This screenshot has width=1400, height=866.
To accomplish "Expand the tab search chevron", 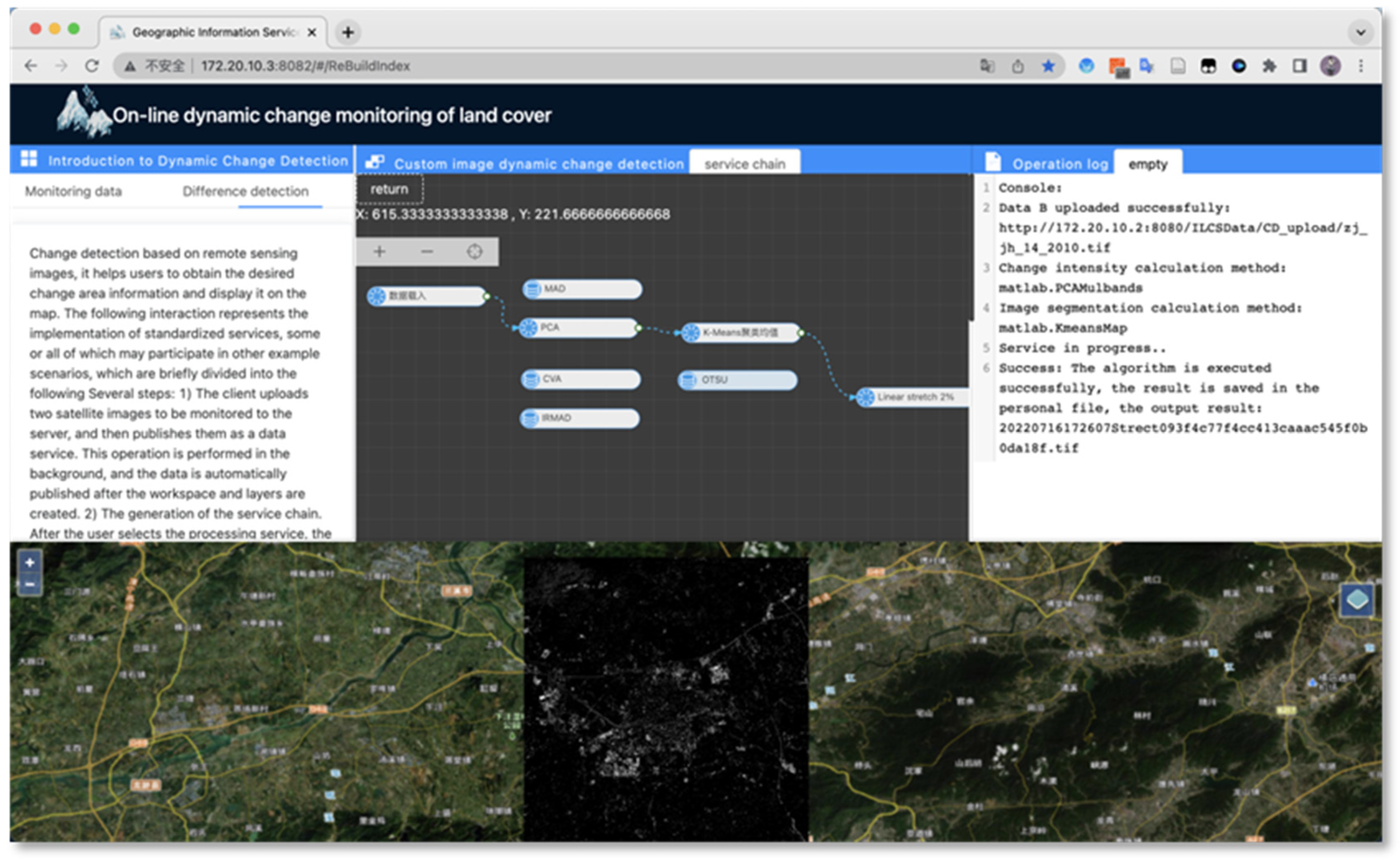I will tap(1361, 32).
